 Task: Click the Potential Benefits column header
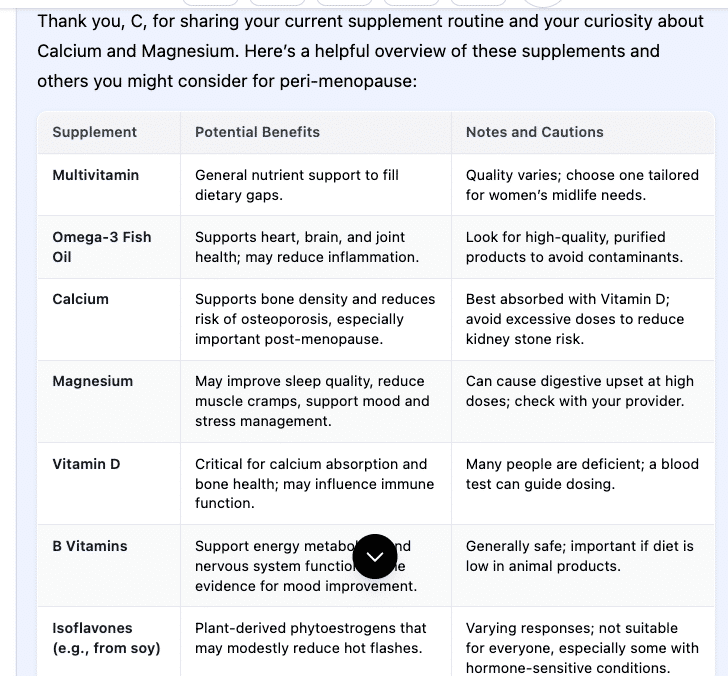(257, 132)
